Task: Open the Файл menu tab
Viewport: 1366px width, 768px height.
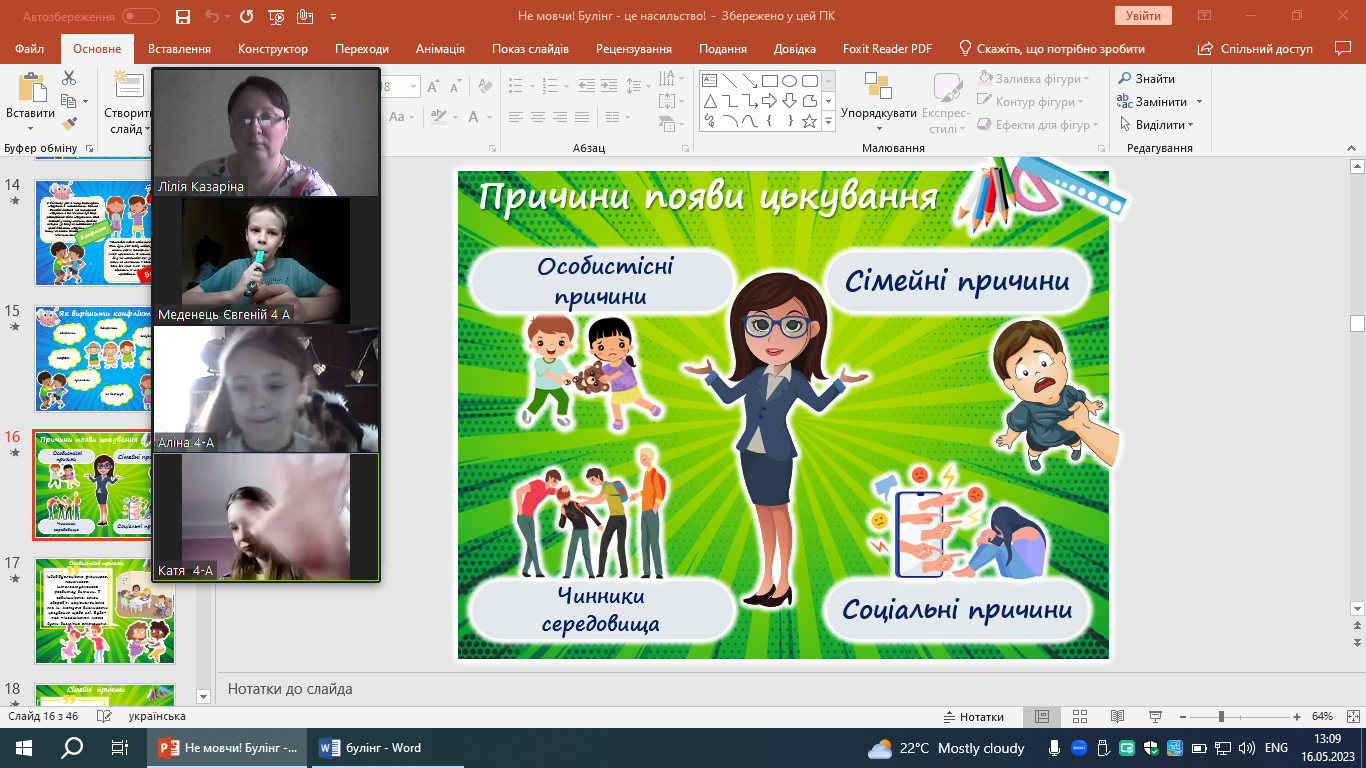Action: pyautogui.click(x=30, y=49)
